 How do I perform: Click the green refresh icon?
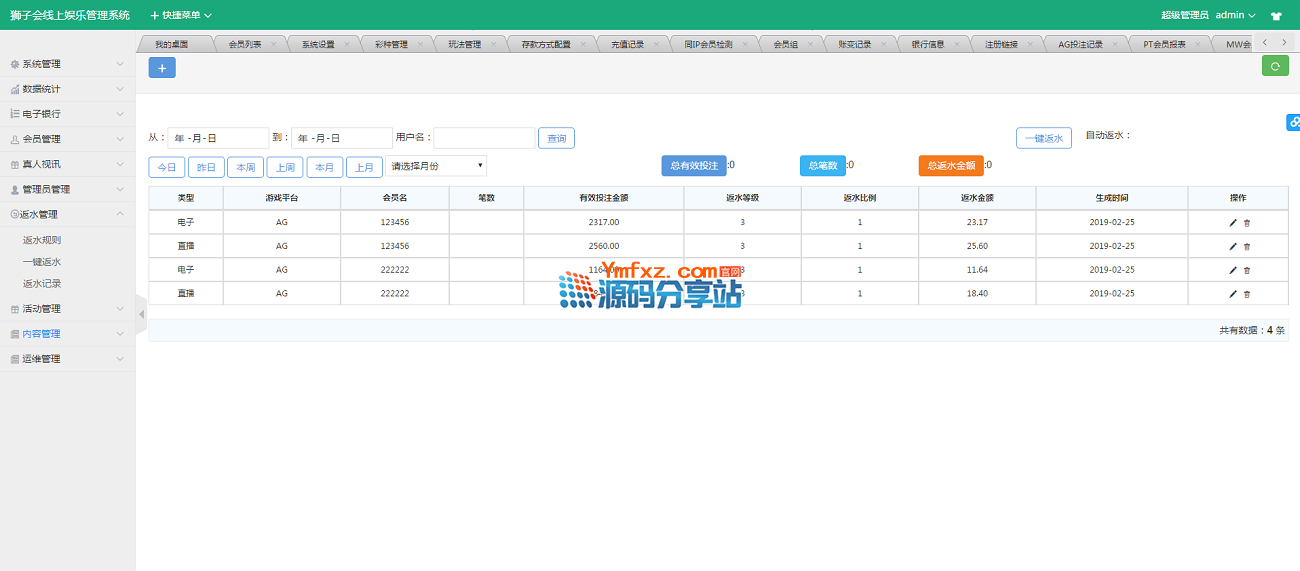[1275, 66]
